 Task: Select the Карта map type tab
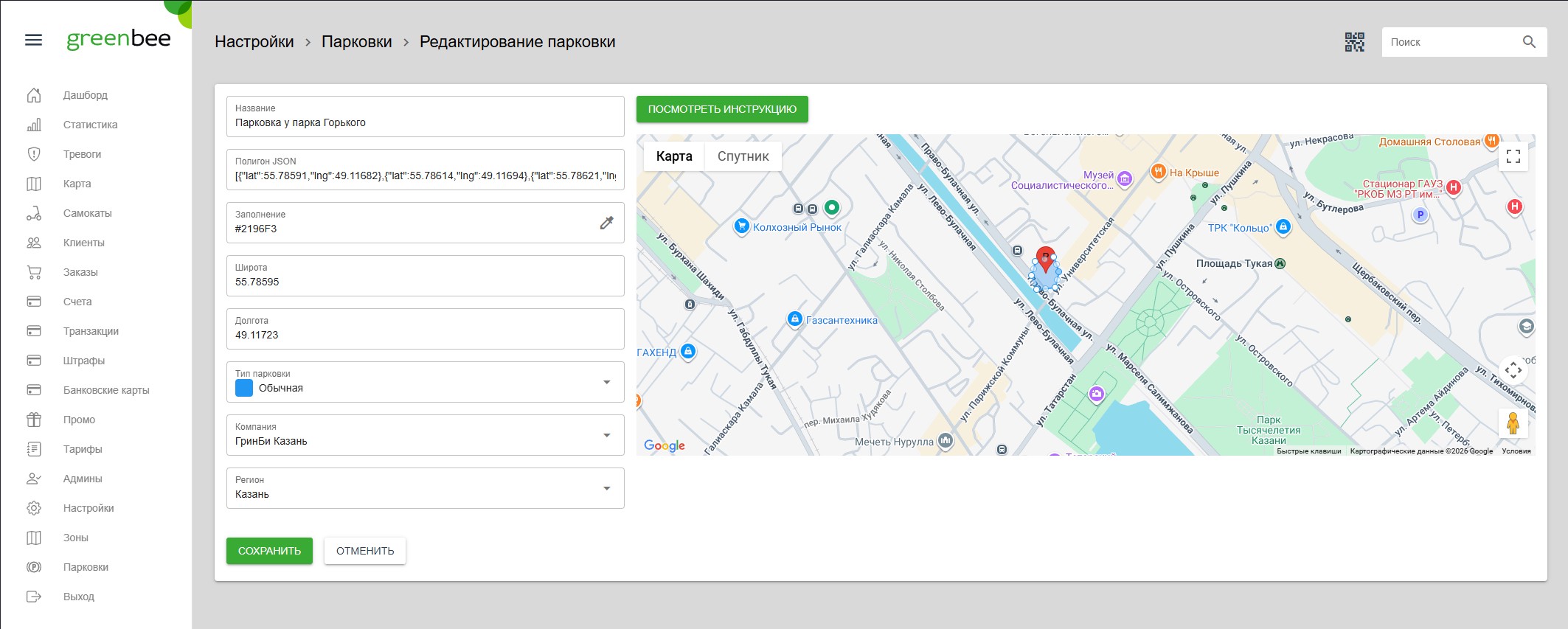(x=674, y=156)
